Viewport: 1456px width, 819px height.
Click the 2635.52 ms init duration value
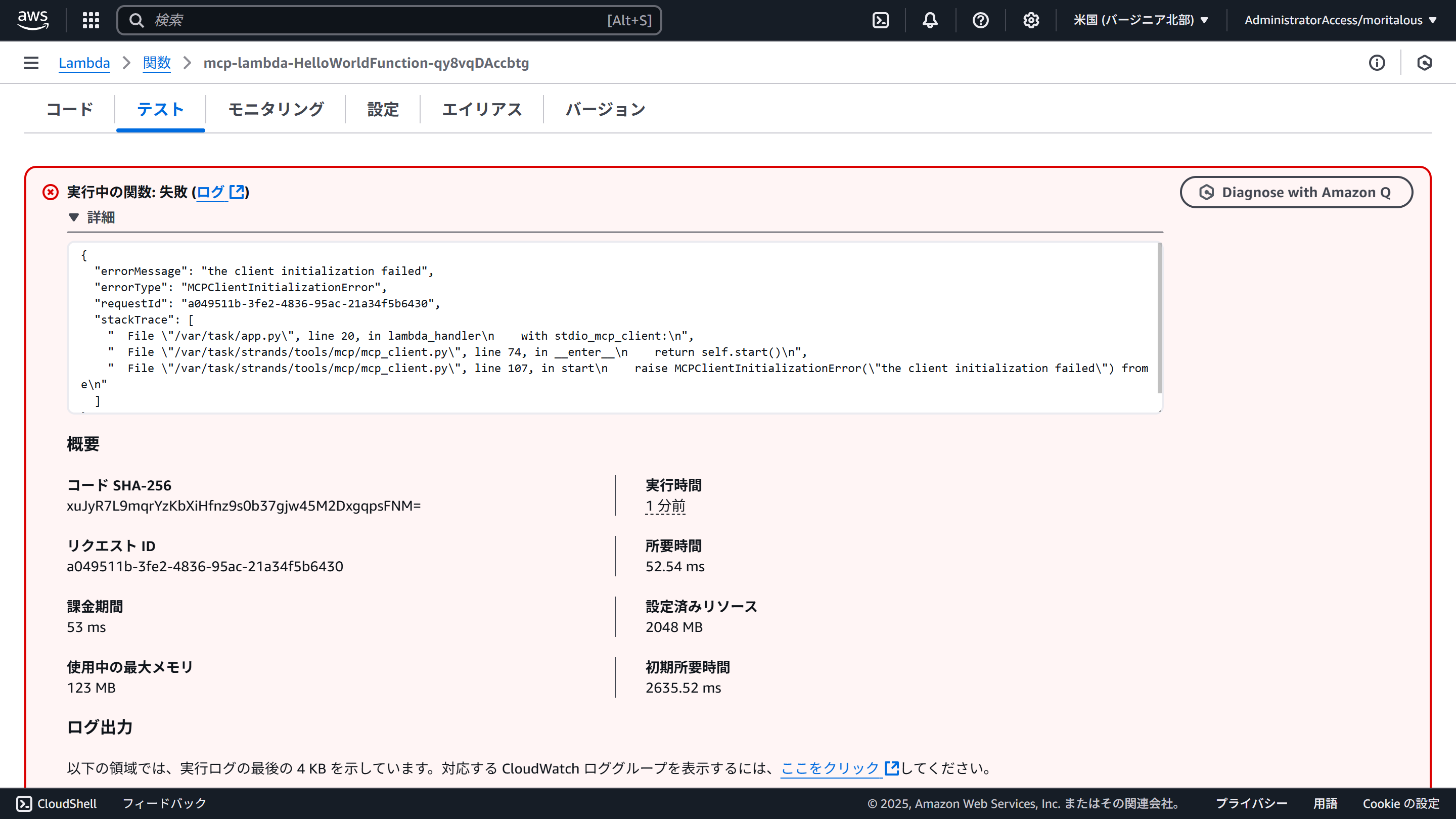(x=683, y=688)
